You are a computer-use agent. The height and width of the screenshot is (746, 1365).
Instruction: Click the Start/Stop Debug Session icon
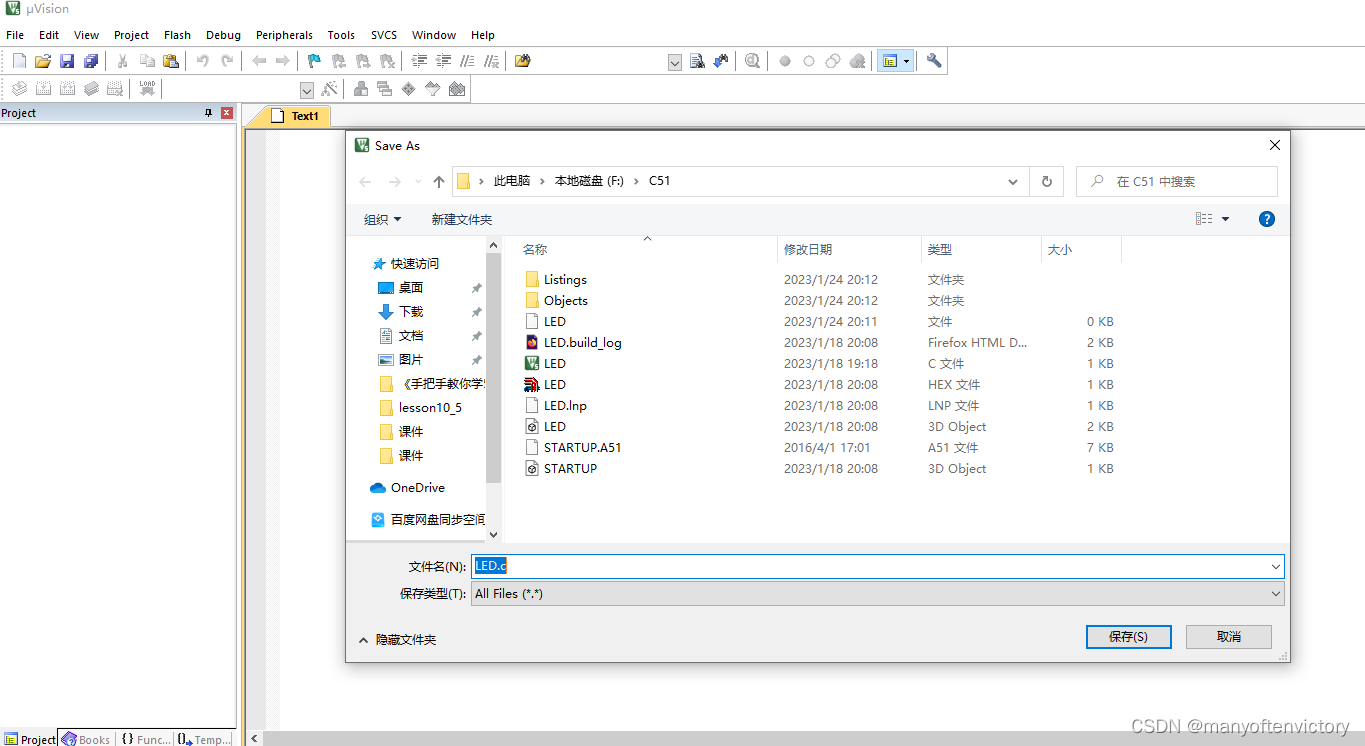click(752, 61)
